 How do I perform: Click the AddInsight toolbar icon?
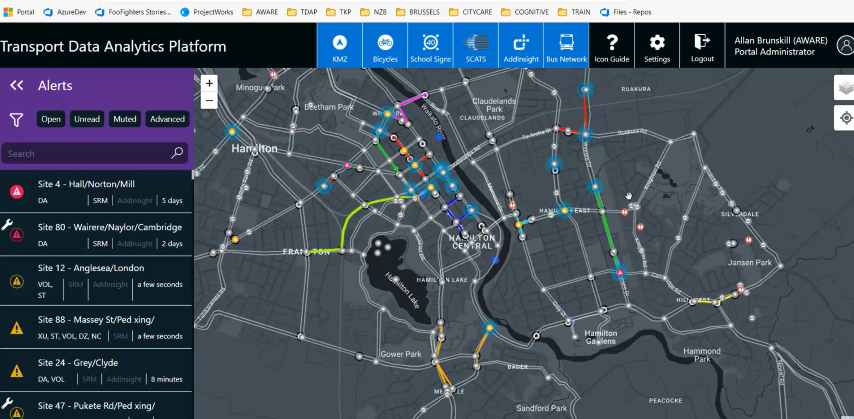click(x=521, y=46)
